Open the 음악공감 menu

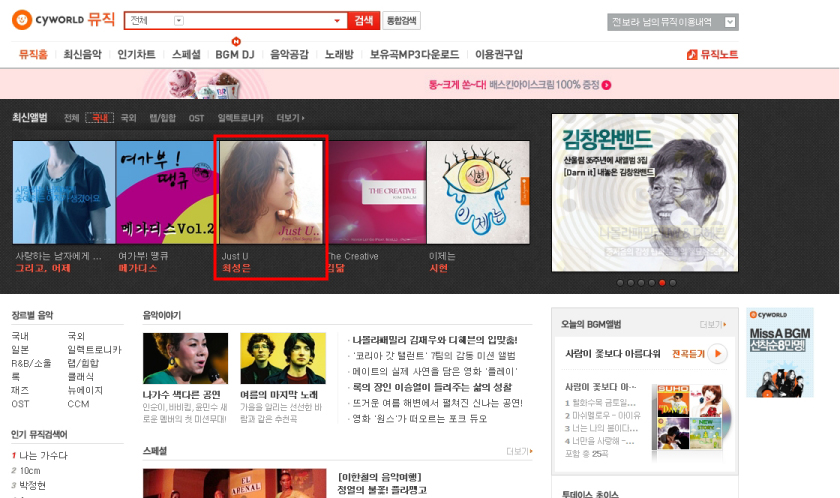(x=289, y=54)
